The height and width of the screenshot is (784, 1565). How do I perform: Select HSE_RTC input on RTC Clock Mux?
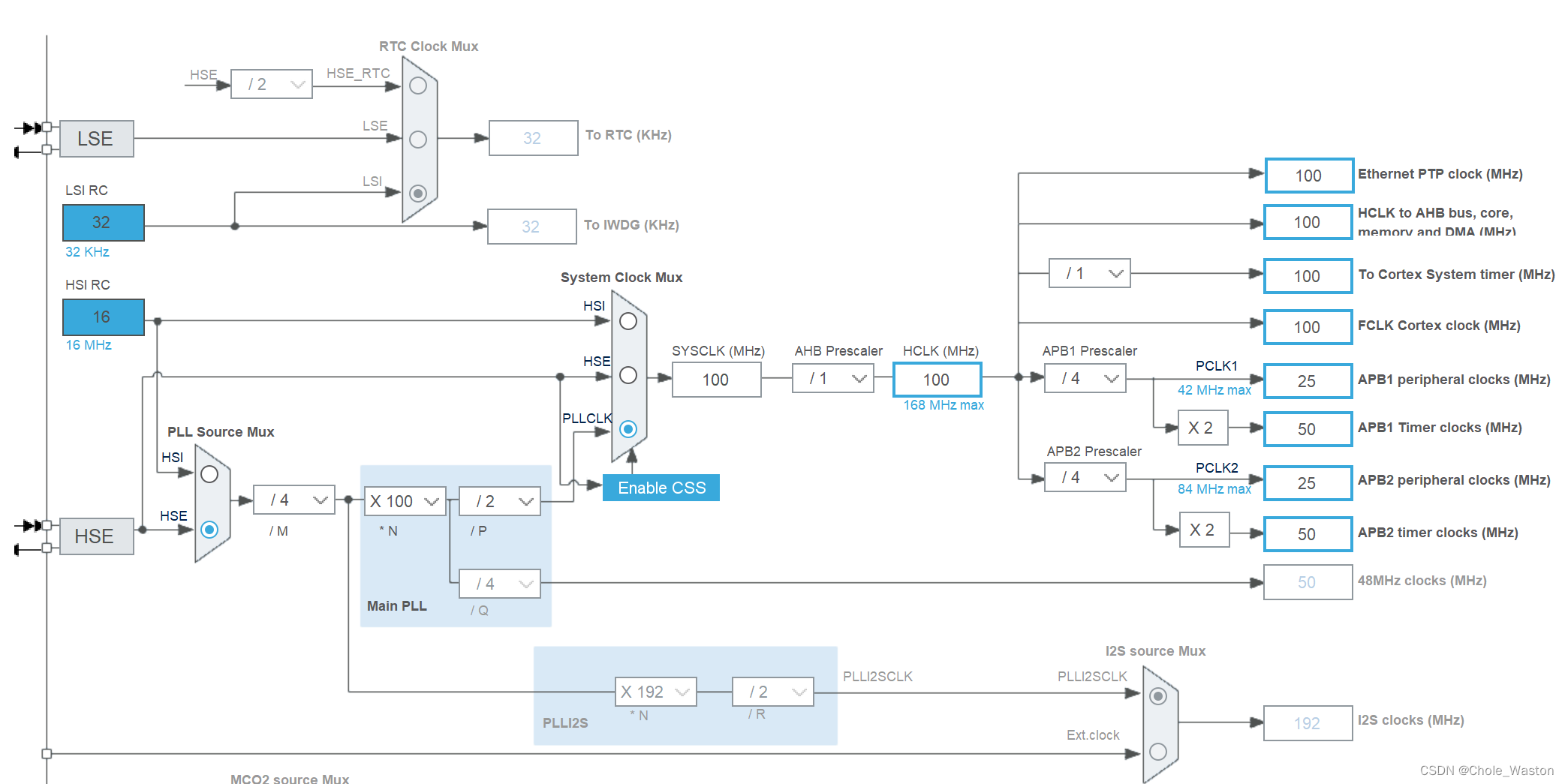click(418, 86)
